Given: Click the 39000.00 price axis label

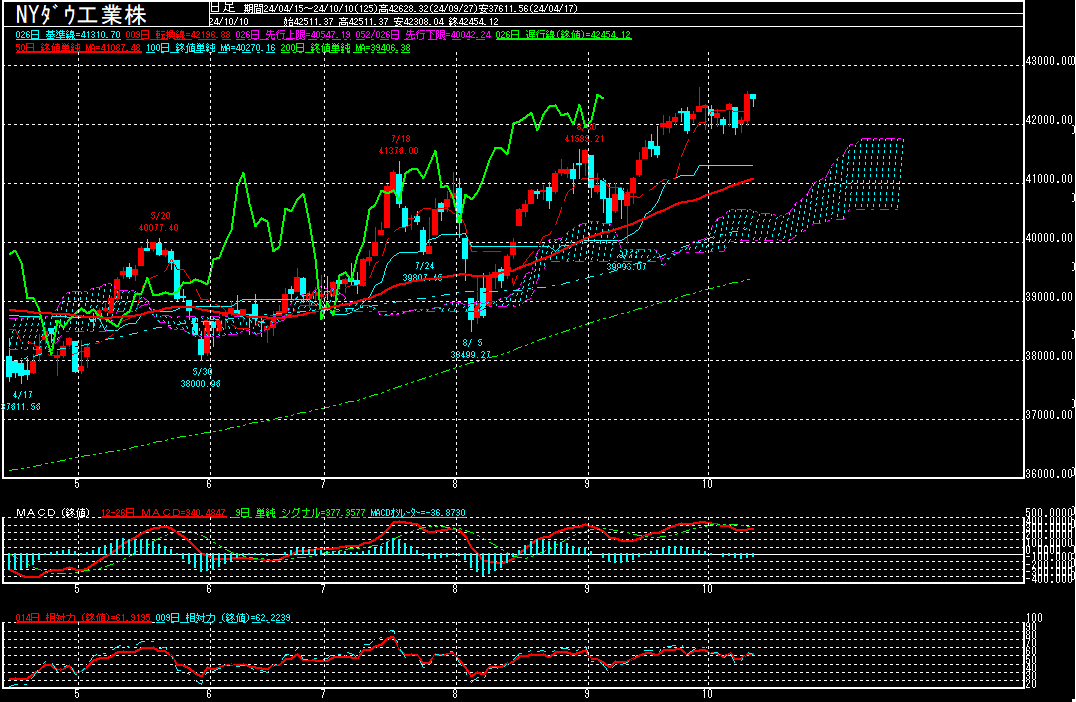Looking at the screenshot, I should (x=1049, y=297).
